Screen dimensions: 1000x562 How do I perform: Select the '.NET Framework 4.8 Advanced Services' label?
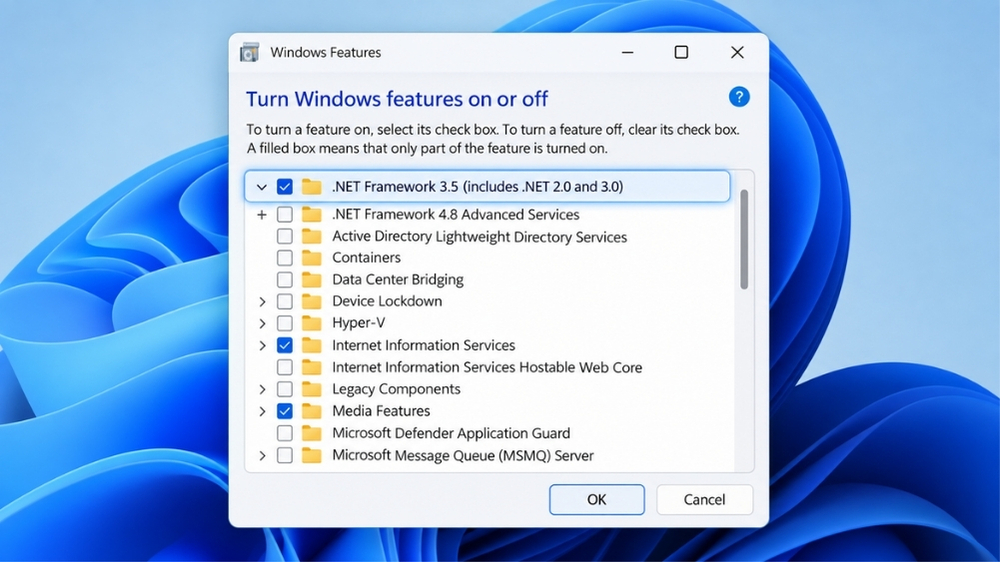[455, 214]
